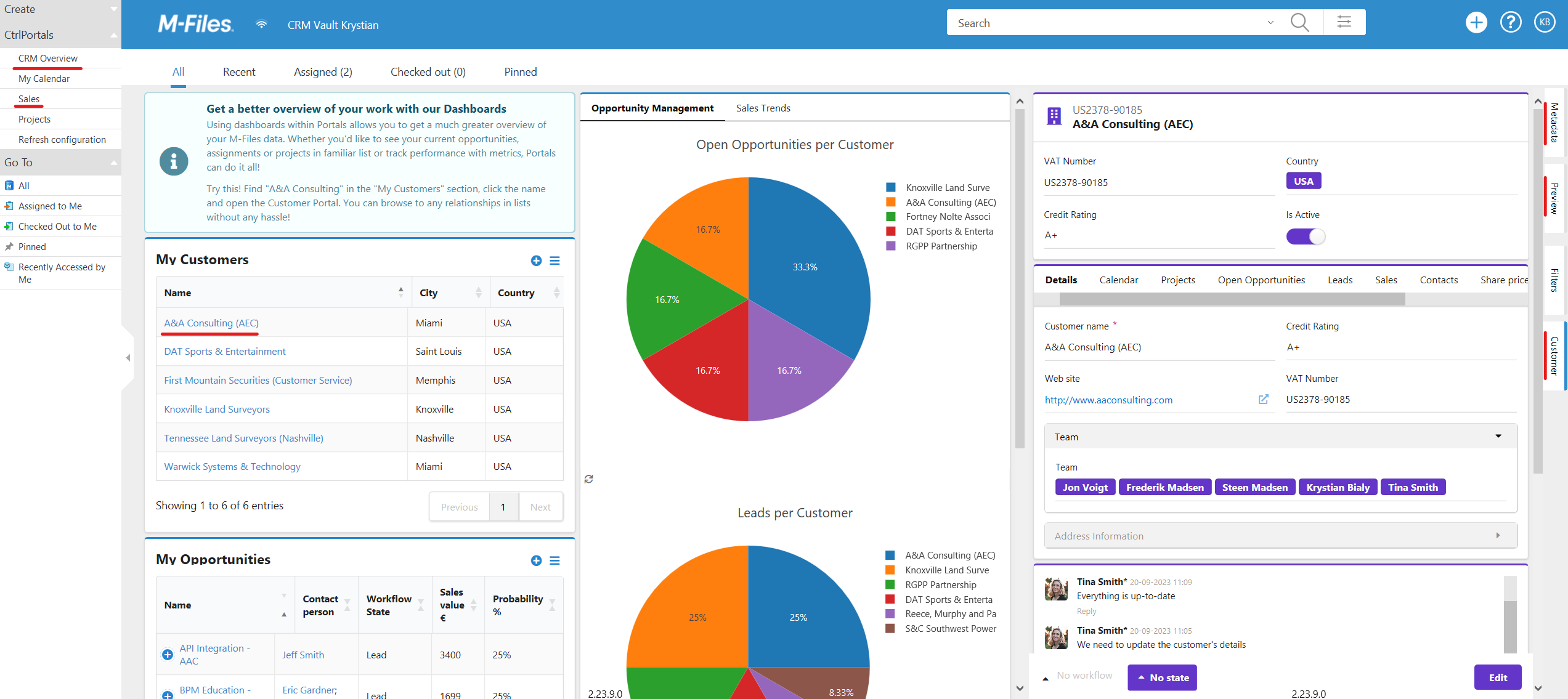
Task: Open the search history dropdown arrow
Action: click(1270, 23)
